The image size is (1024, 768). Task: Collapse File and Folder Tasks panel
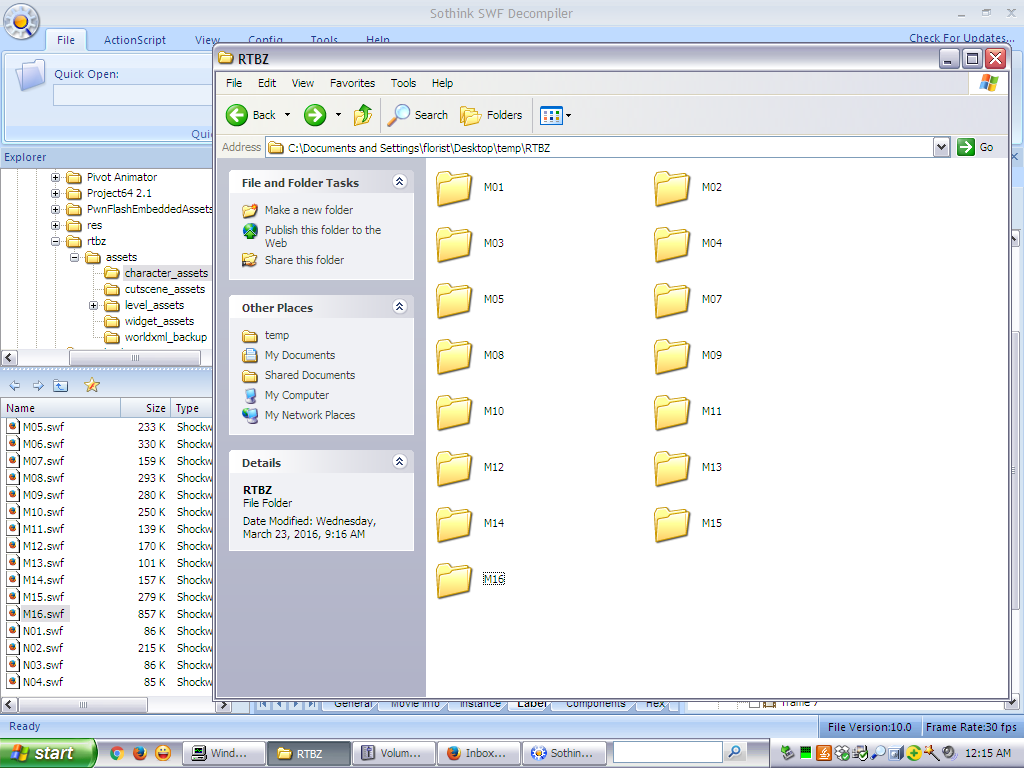point(400,182)
